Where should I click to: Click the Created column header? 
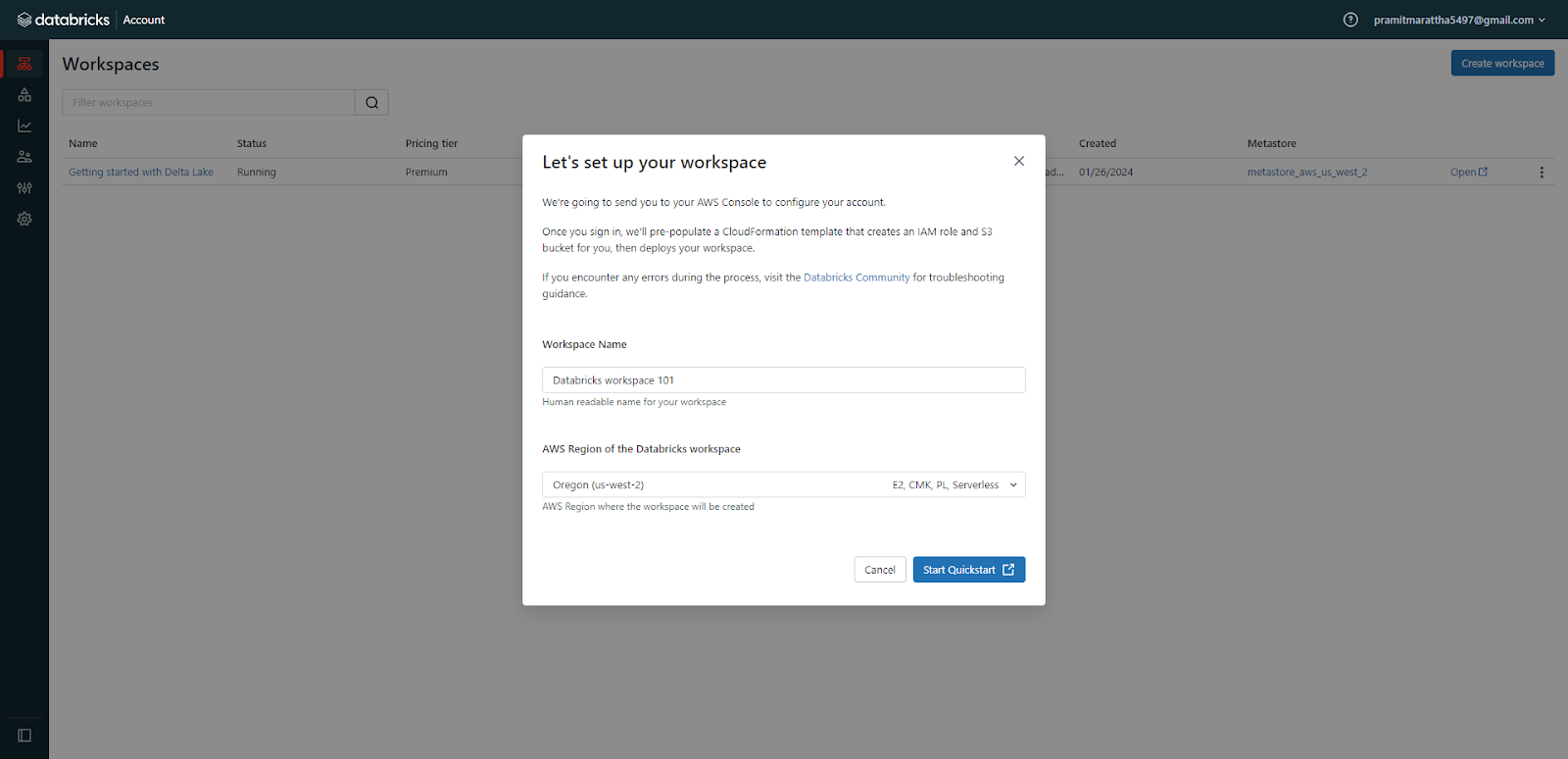1098,143
